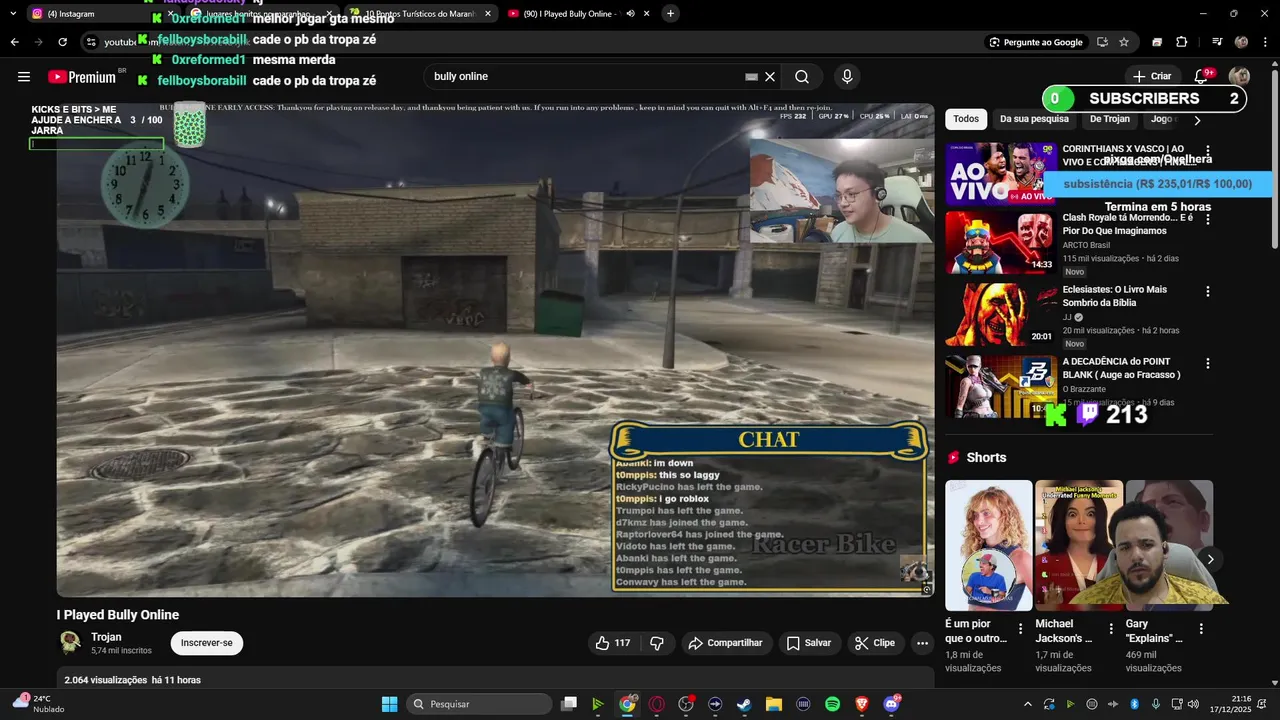Viewport: 1280px width, 720px height.
Task: Like the video with thumbs up
Action: (x=612, y=643)
